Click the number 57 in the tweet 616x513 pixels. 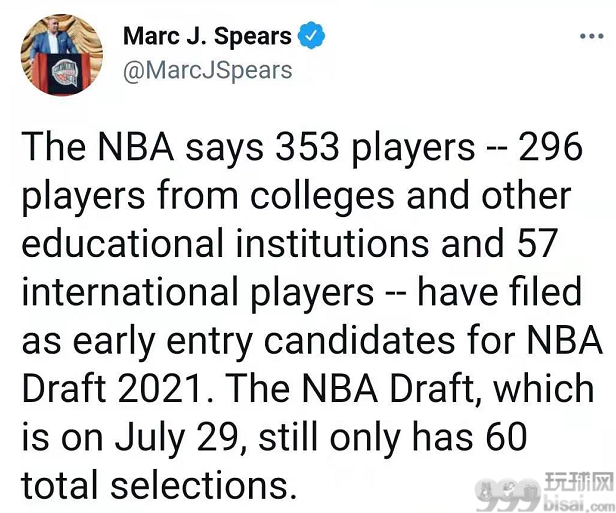pos(537,243)
